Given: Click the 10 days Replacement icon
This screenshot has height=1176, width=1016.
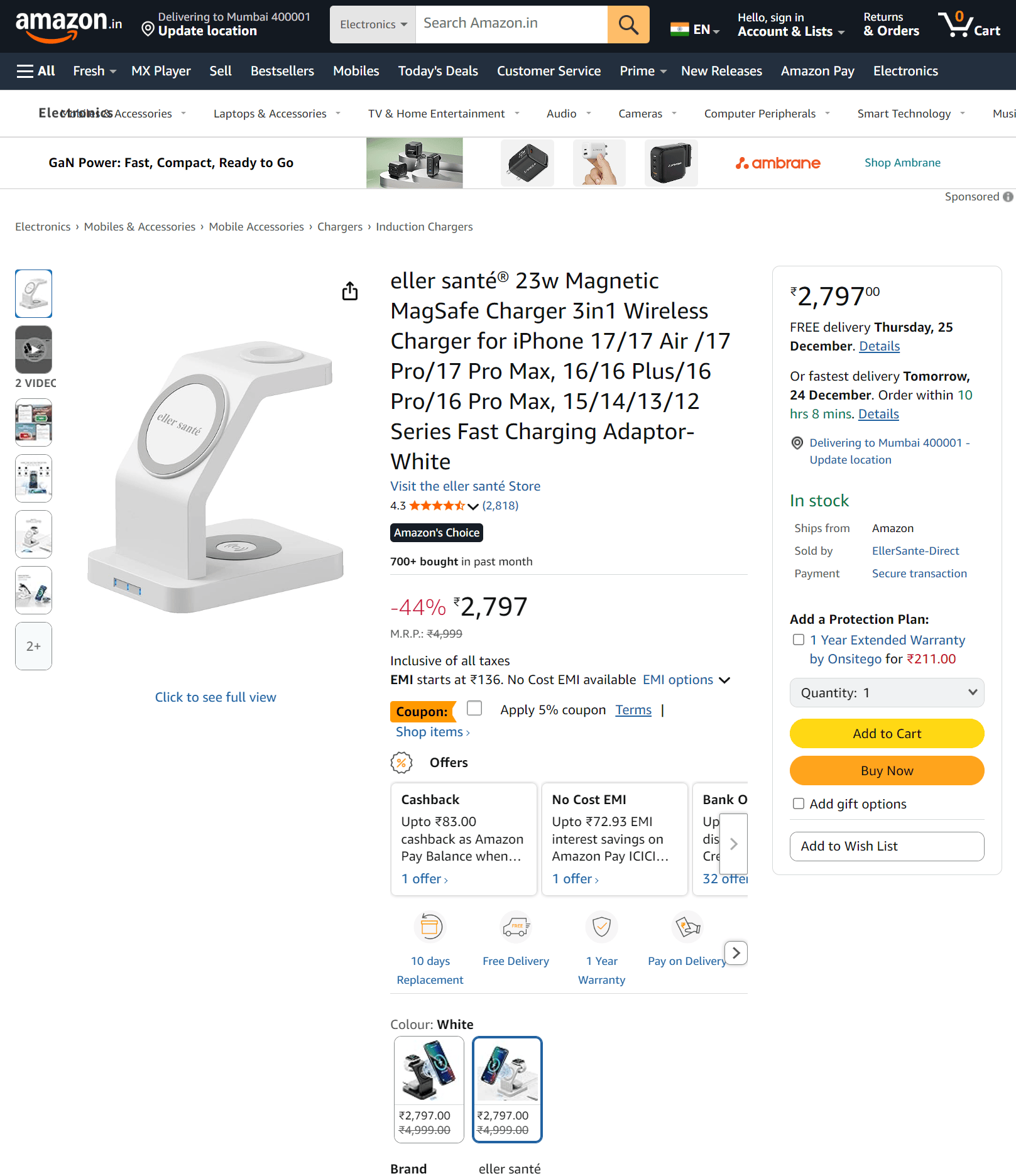Looking at the screenshot, I should pos(430,927).
